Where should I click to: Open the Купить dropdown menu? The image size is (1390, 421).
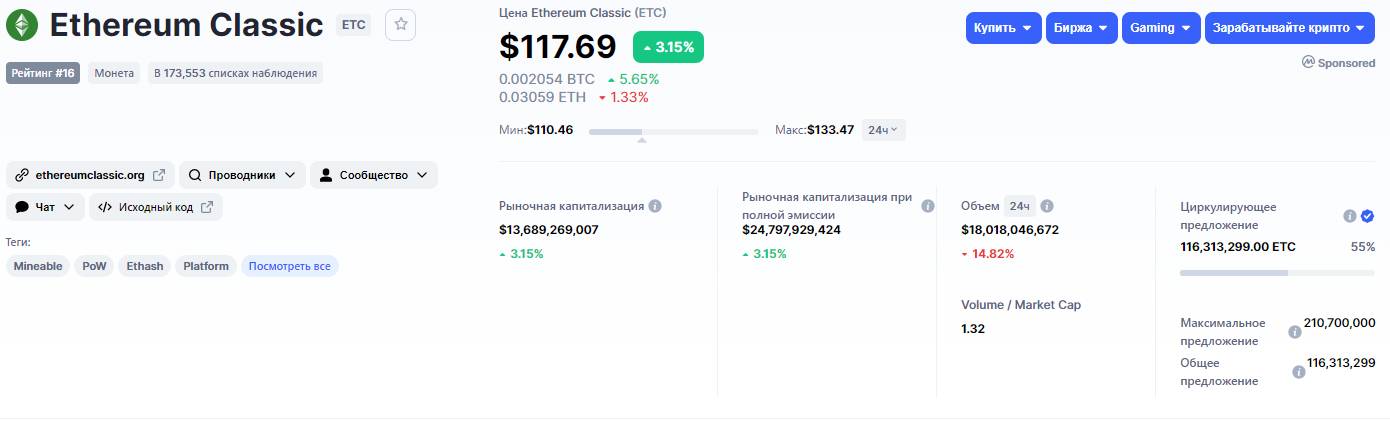click(x=1003, y=28)
